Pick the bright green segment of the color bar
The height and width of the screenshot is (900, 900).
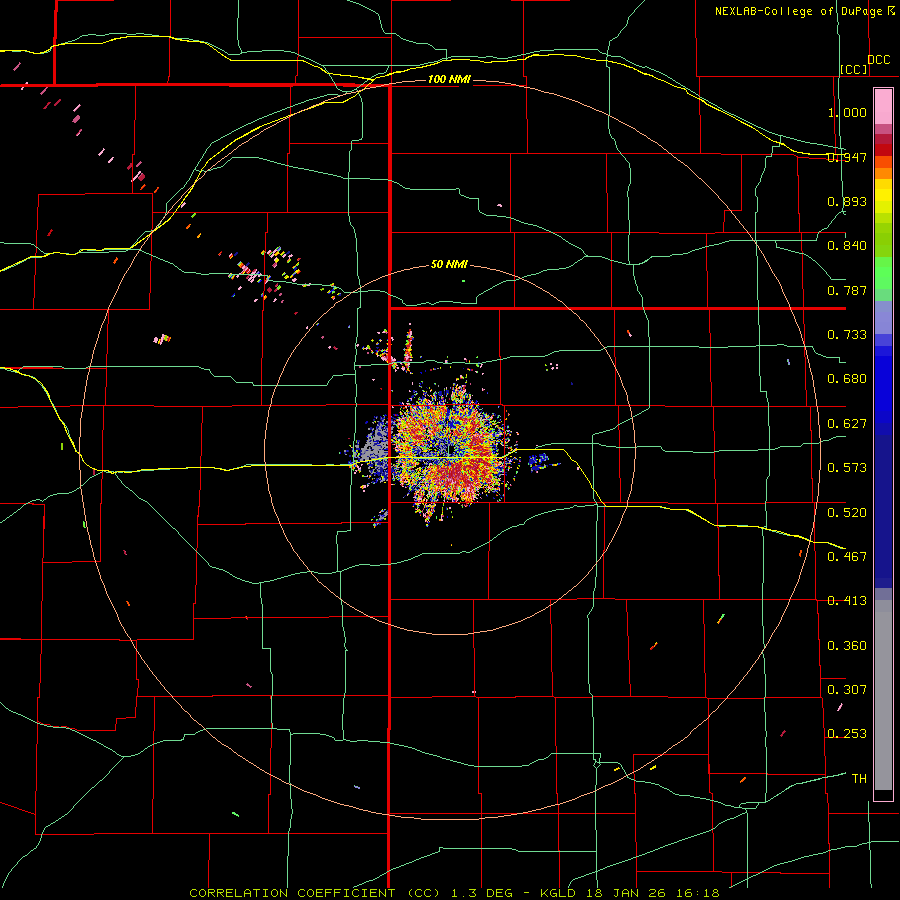(x=883, y=273)
